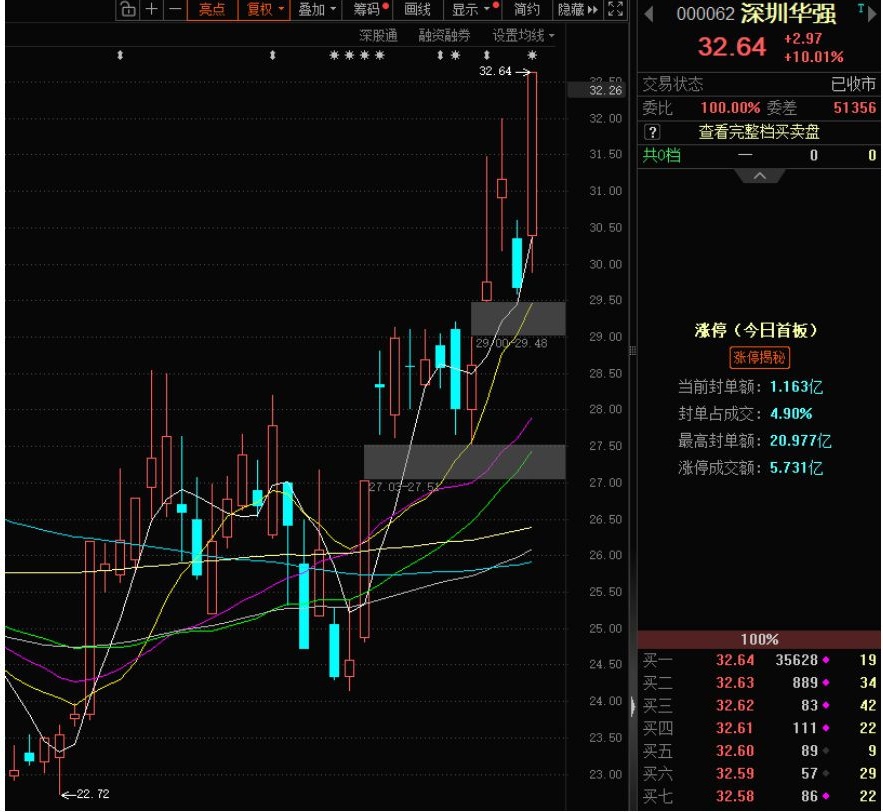The width and height of the screenshot is (883, 812).
Task: Open the 筹码 chip distribution panel
Action: (371, 10)
